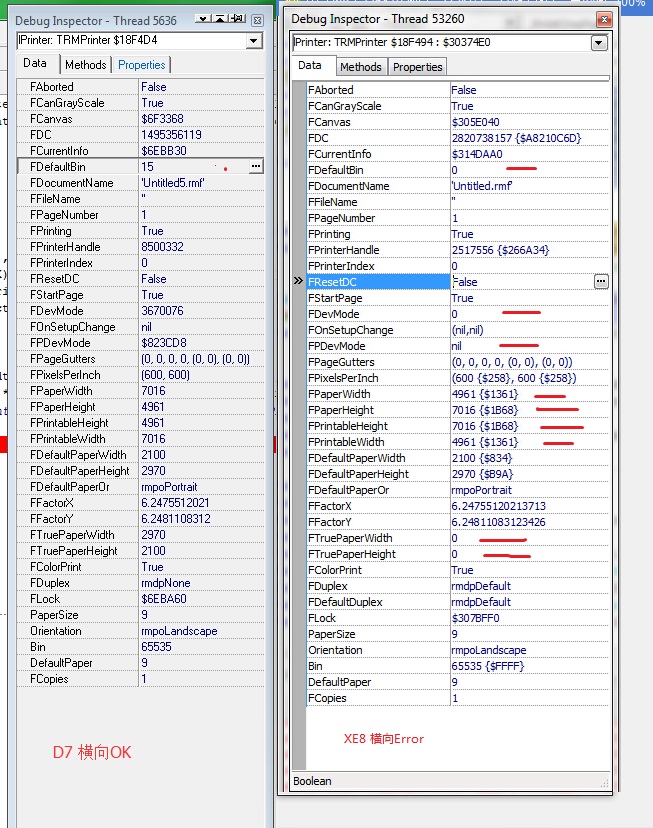Select FPrinterHandle value 2517556 {$266A34}
The image size is (653, 828).
(500, 250)
